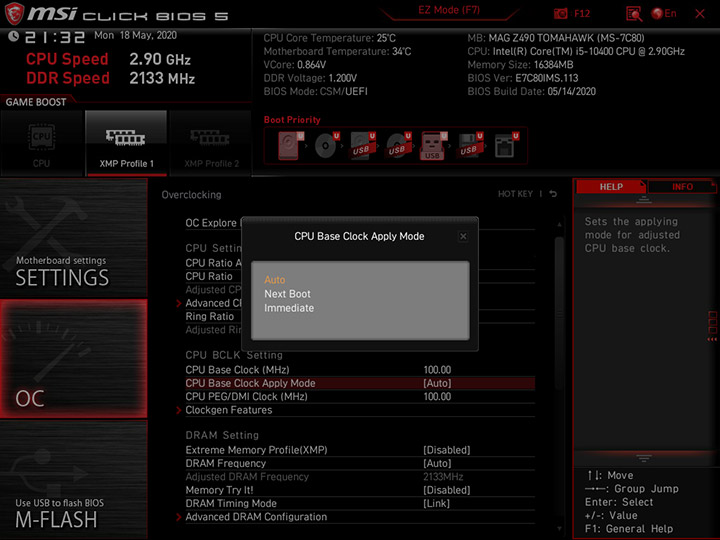Expand Clockgen Features submenu
This screenshot has height=540, width=720.
click(360, 410)
